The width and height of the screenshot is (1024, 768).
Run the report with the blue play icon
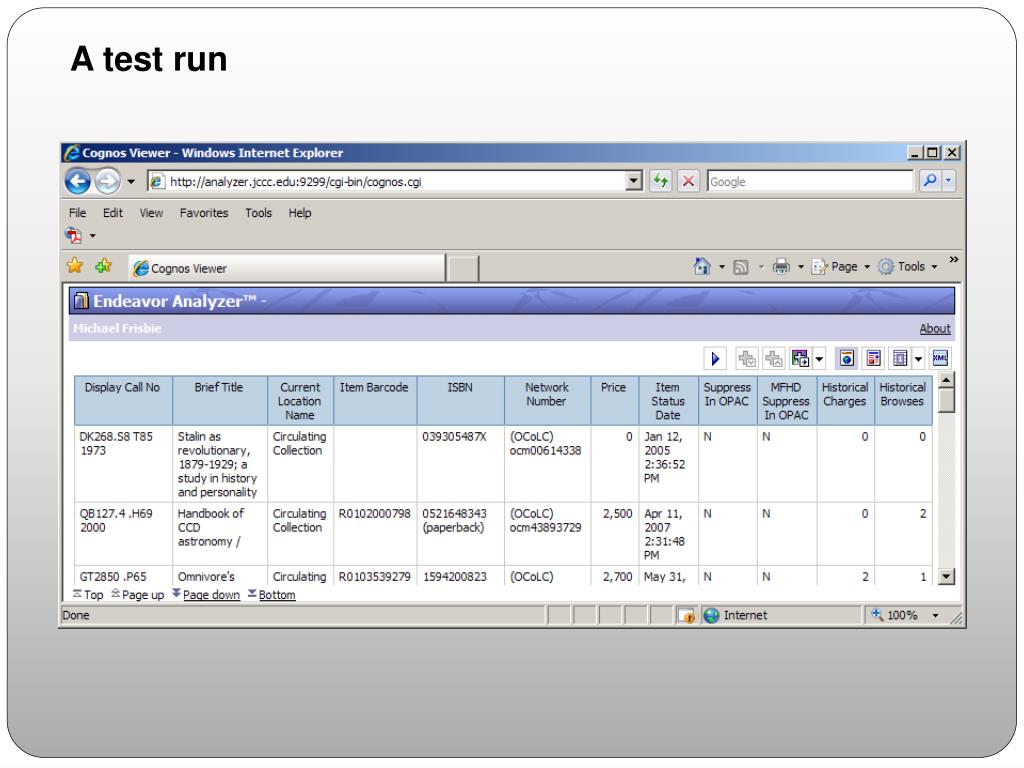[715, 359]
